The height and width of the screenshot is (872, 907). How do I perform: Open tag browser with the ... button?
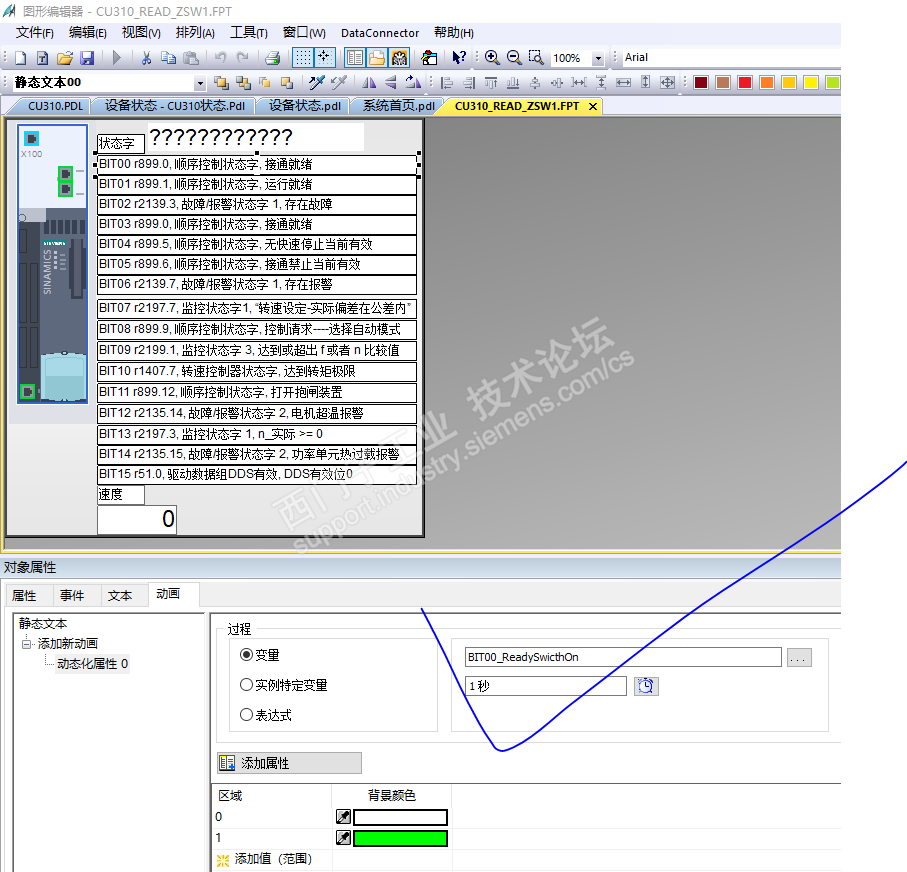(x=799, y=658)
